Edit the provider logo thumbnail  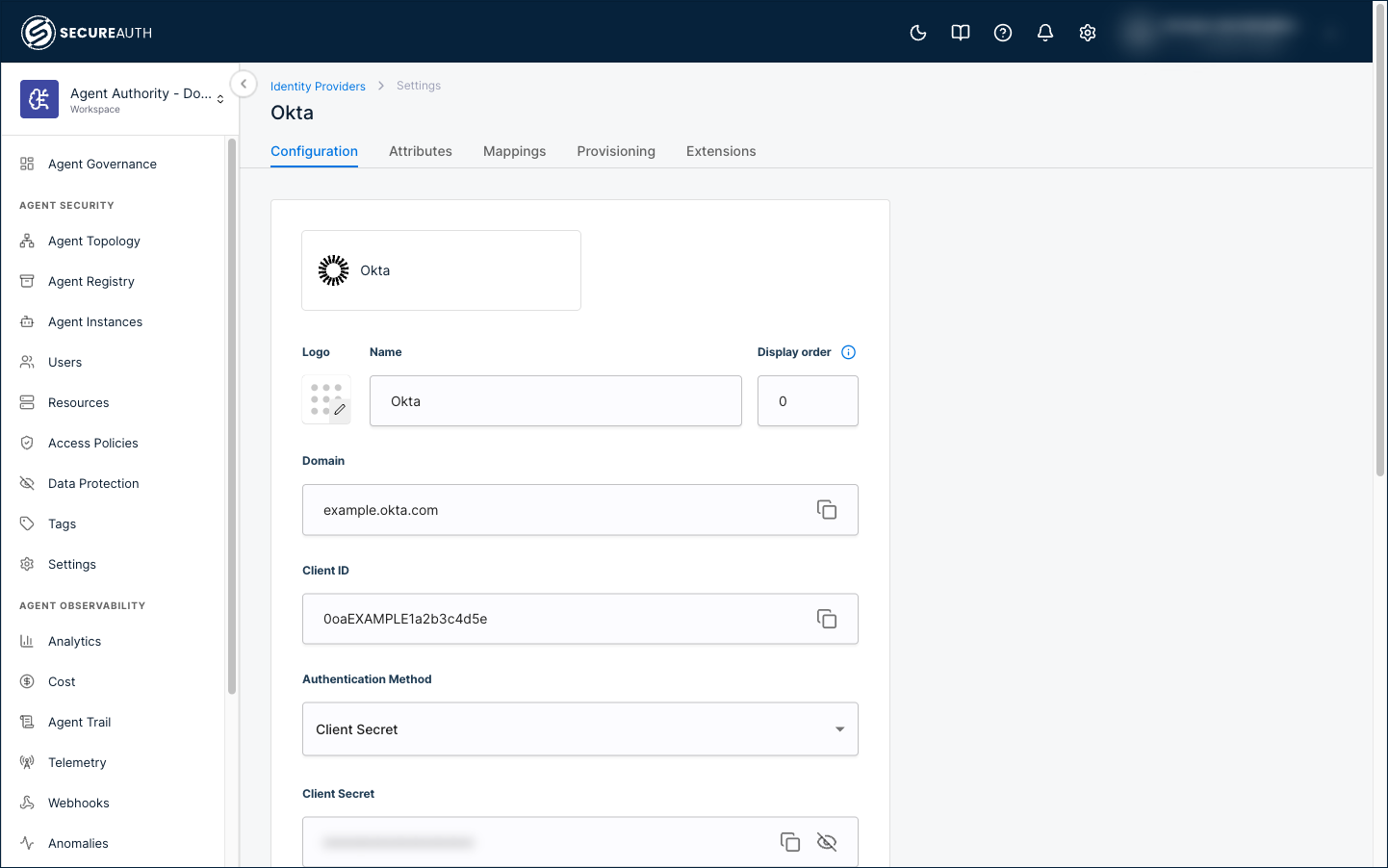pos(326,399)
